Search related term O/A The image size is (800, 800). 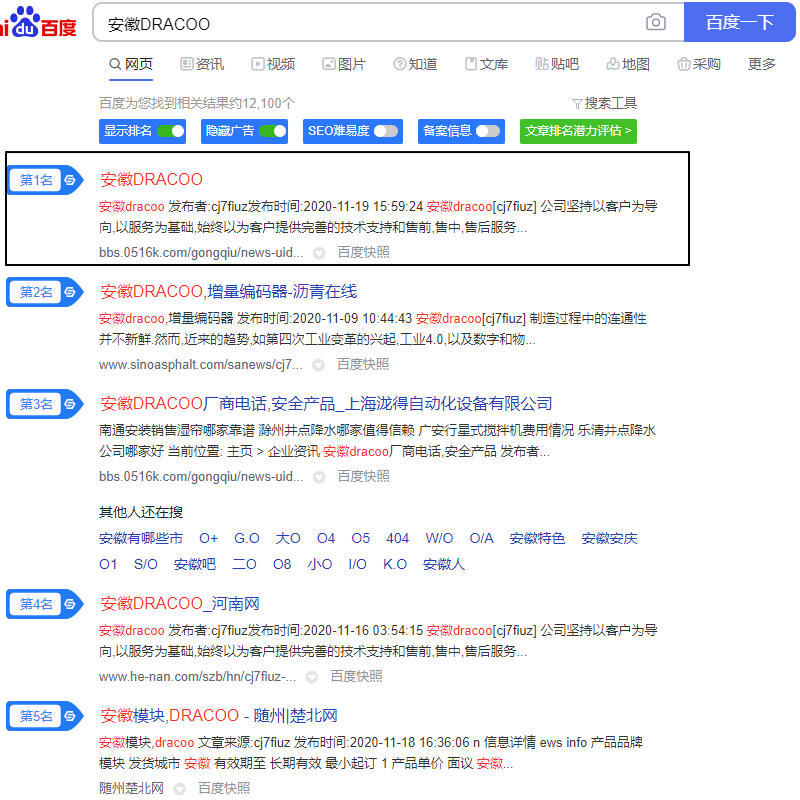pos(482,539)
